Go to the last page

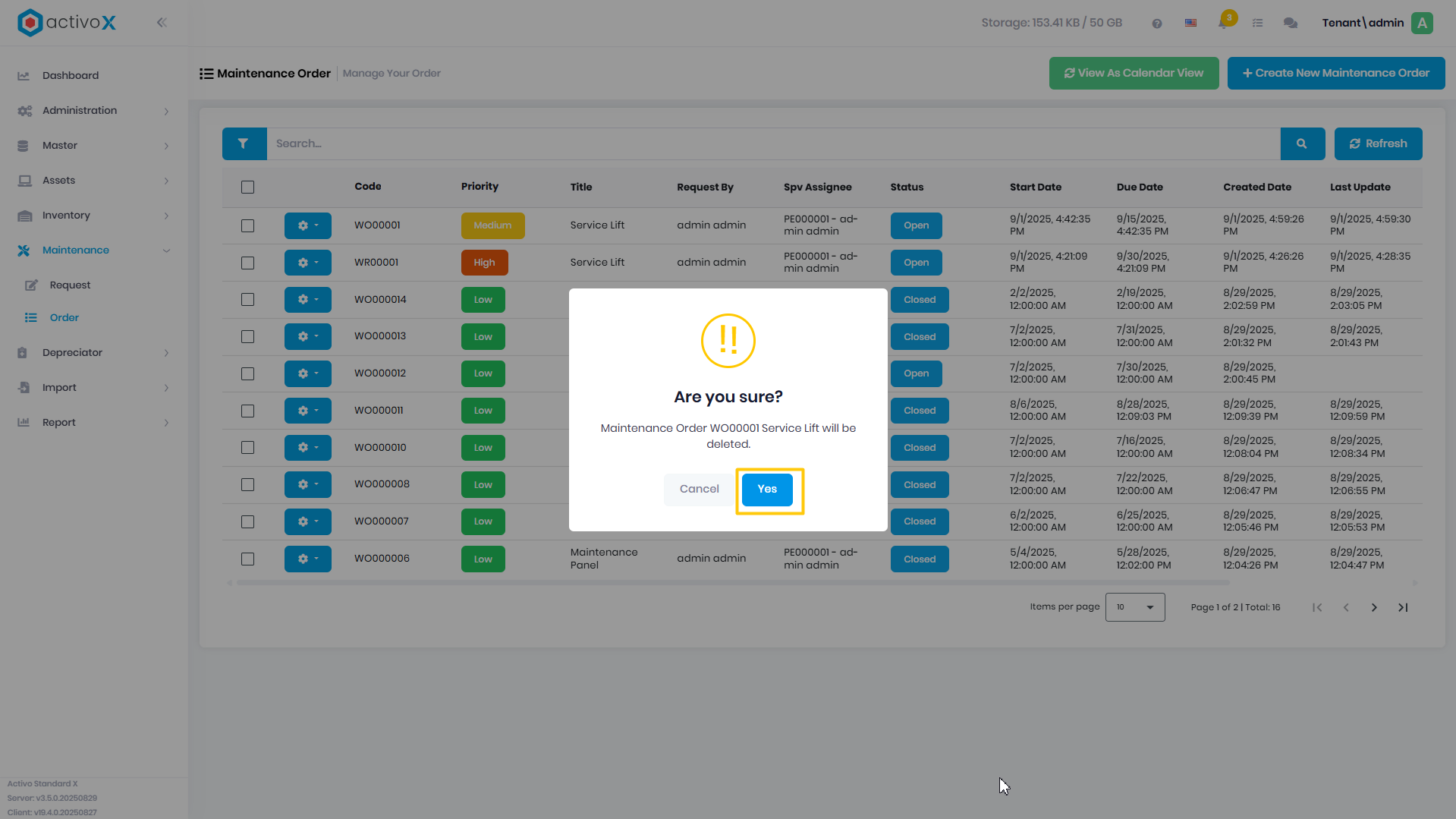1403,607
